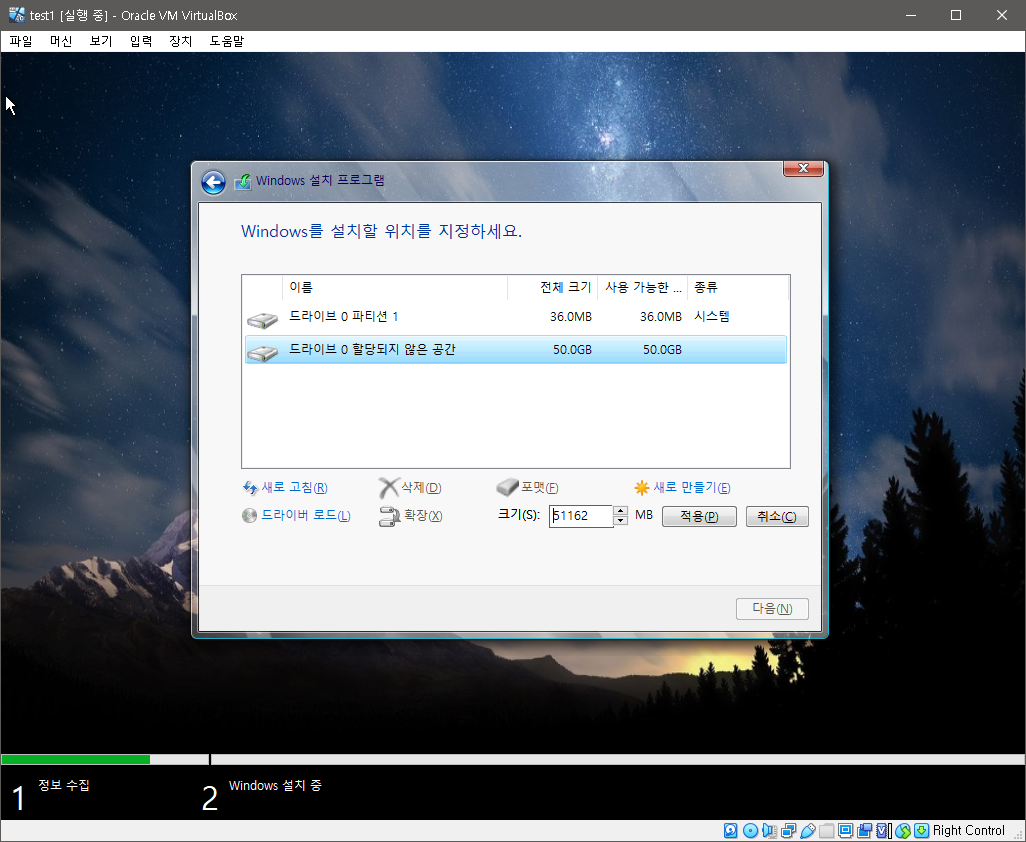1026x842 pixels.
Task: Click the 전체 크기 column header
Action: tap(552, 287)
